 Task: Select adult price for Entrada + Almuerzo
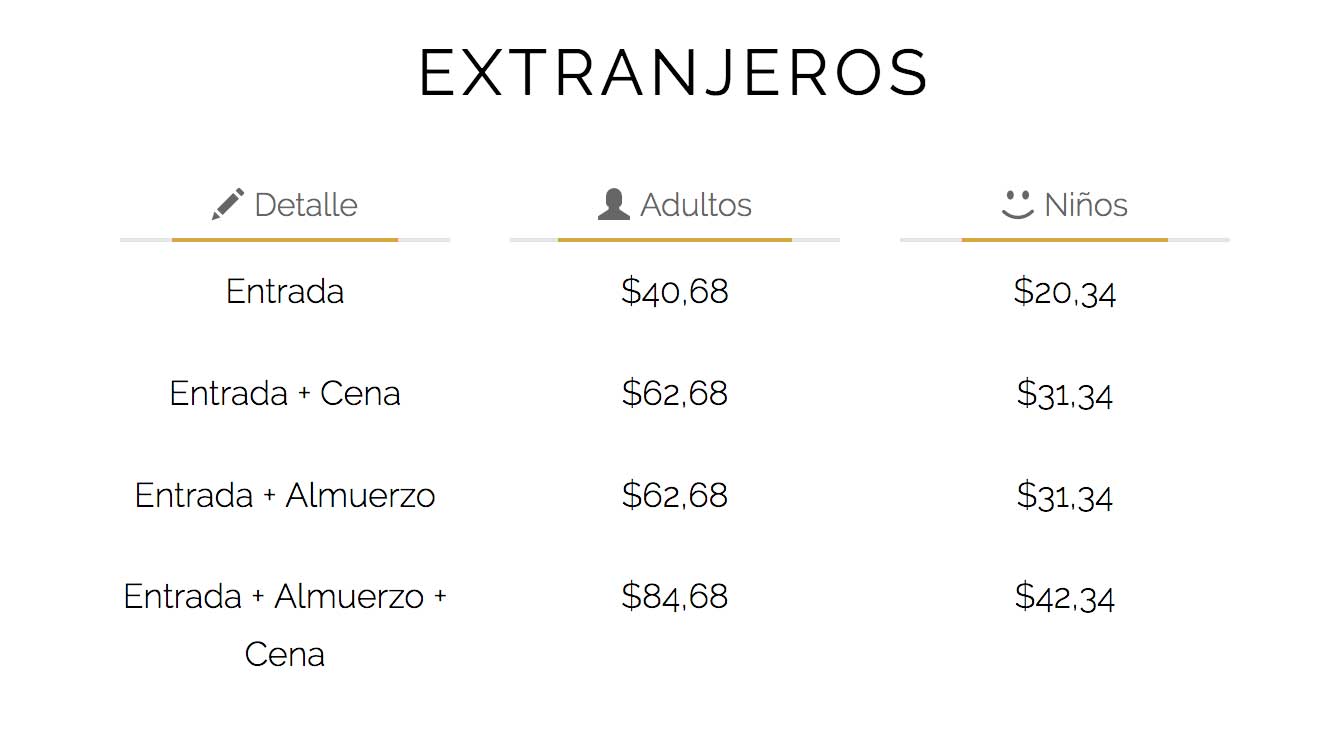(x=675, y=496)
